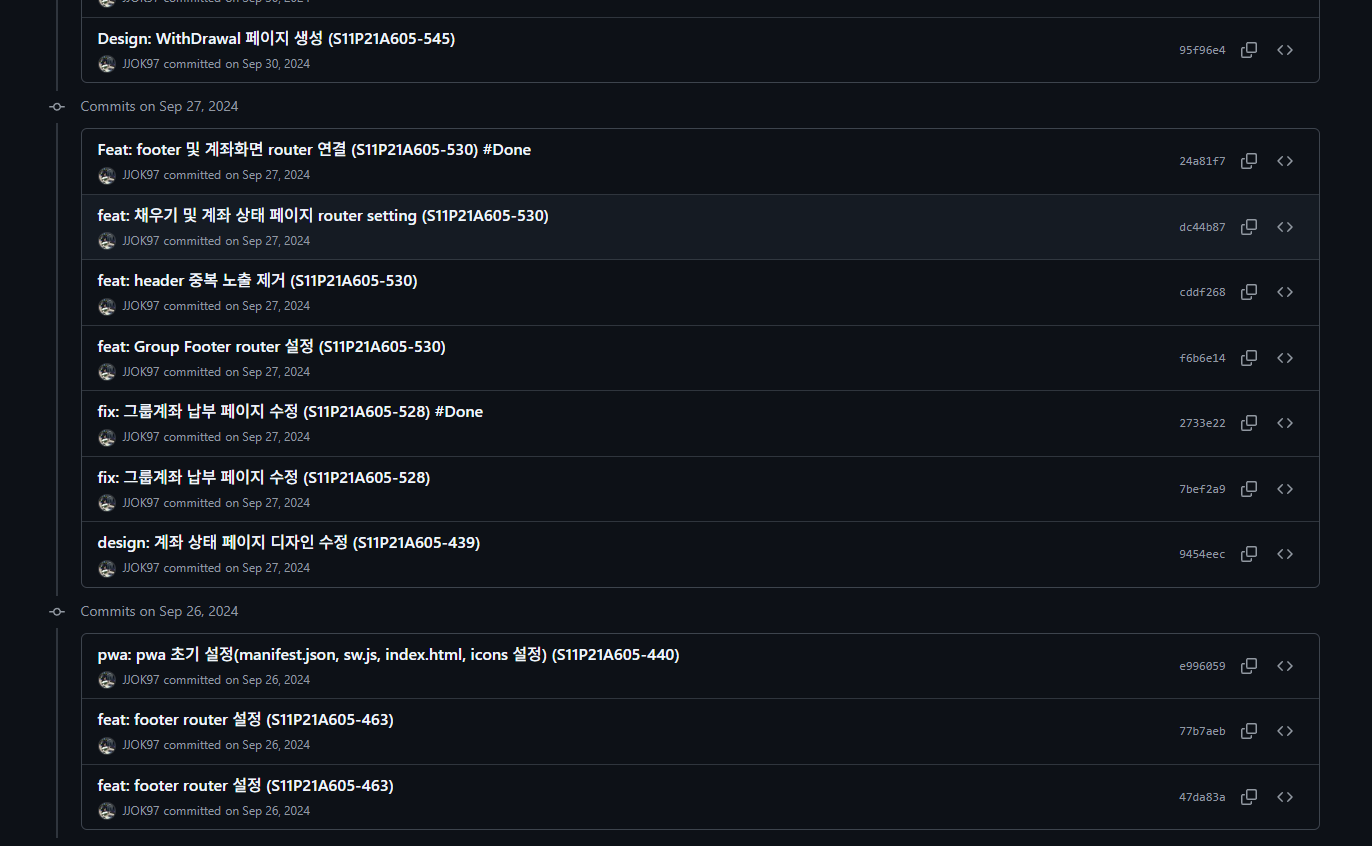The width and height of the screenshot is (1372, 846).
Task: Open the 'Design: WithDrawal 페이지 생성' commit
Action: point(276,39)
